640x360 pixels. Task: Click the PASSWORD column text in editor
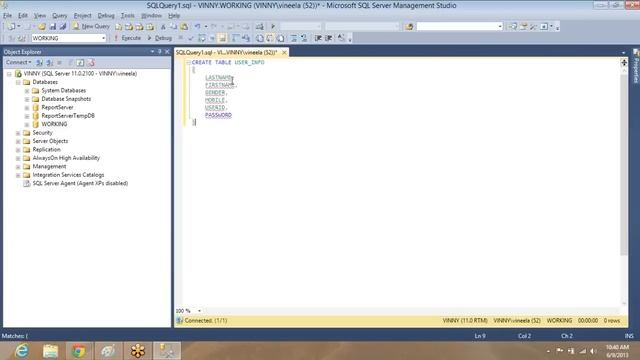click(x=218, y=116)
